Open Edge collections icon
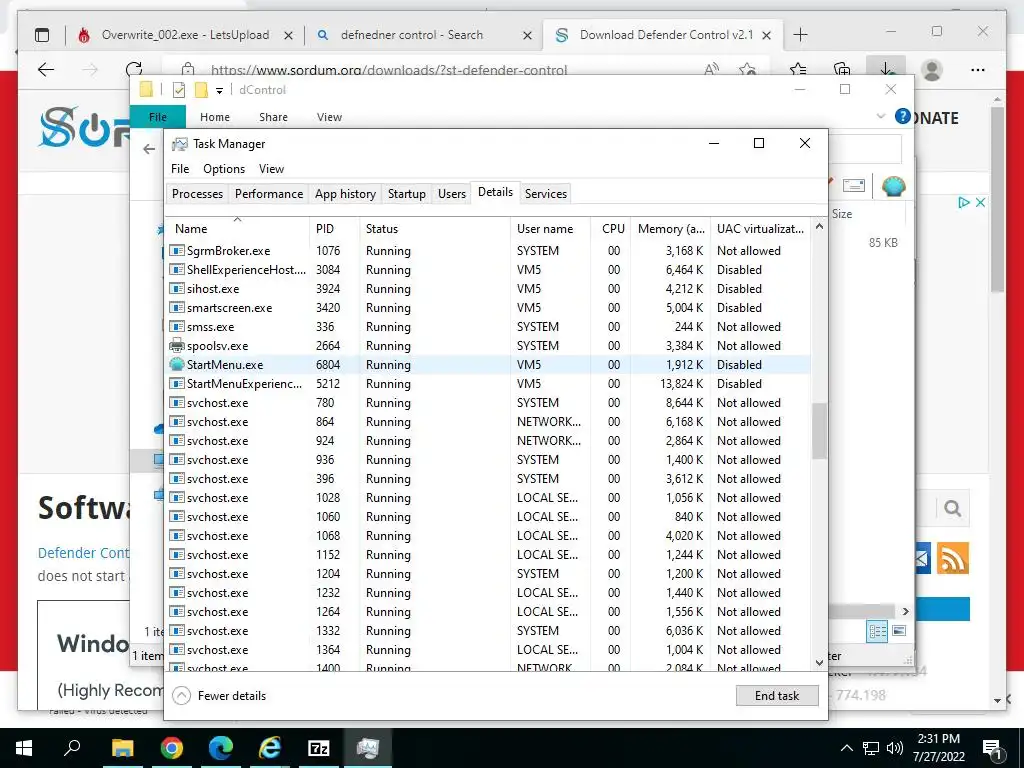The image size is (1024, 768). 842,69
